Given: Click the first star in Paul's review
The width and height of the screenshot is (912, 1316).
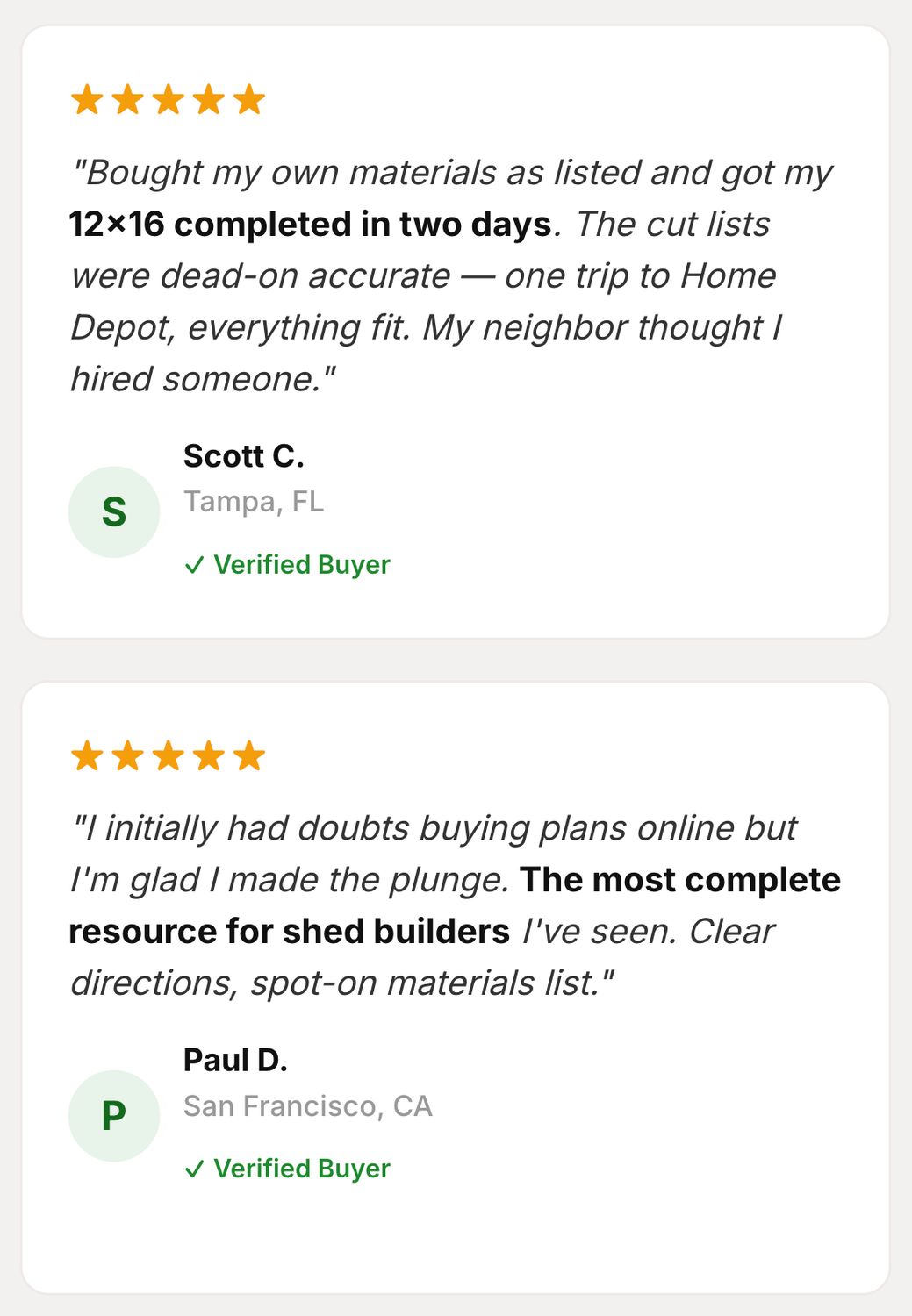Looking at the screenshot, I should [x=87, y=755].
